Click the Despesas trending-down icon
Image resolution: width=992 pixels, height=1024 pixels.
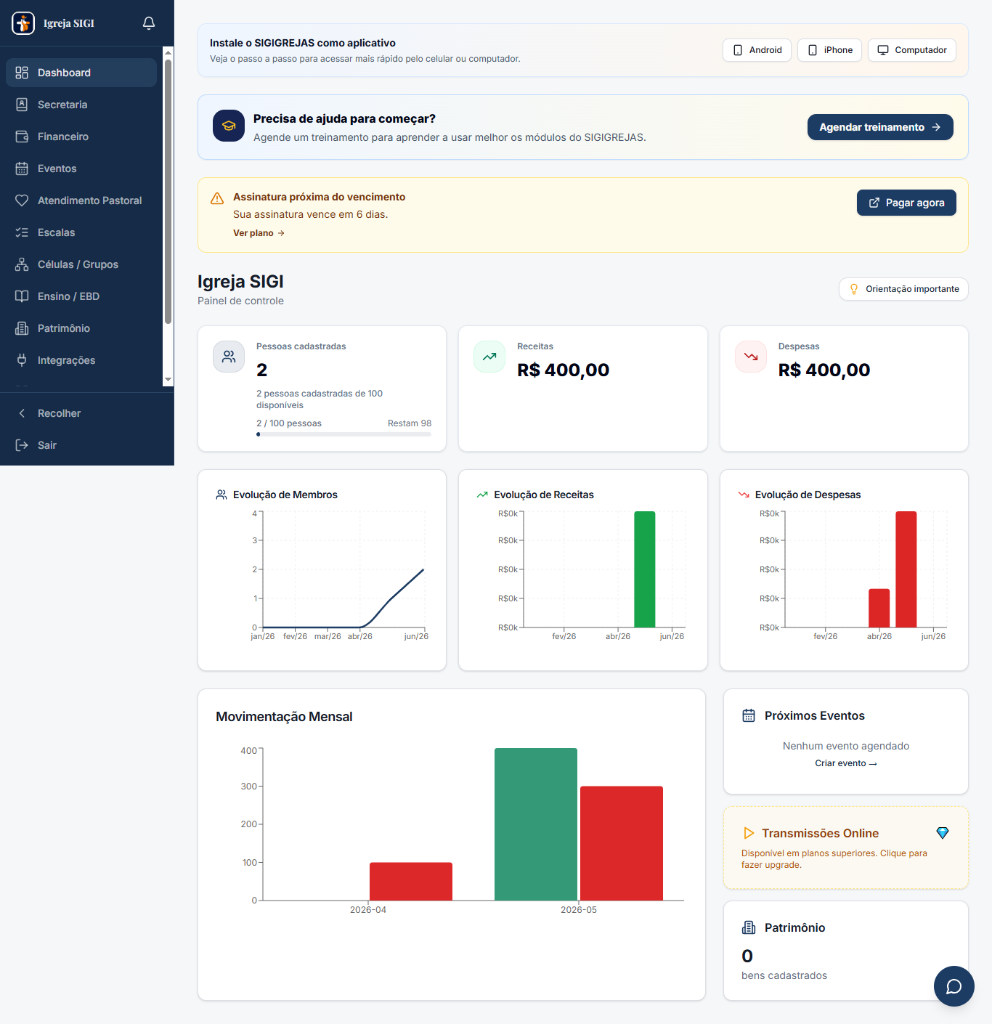[x=751, y=357]
